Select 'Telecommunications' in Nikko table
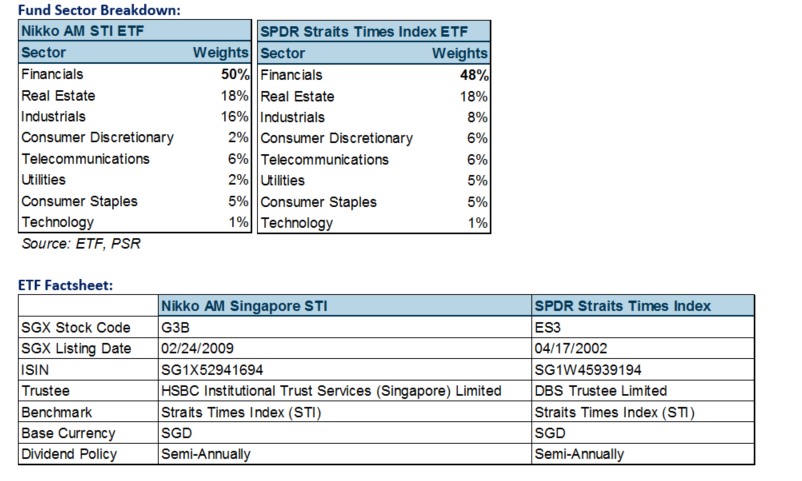This screenshot has width=802, height=481. pos(85,159)
